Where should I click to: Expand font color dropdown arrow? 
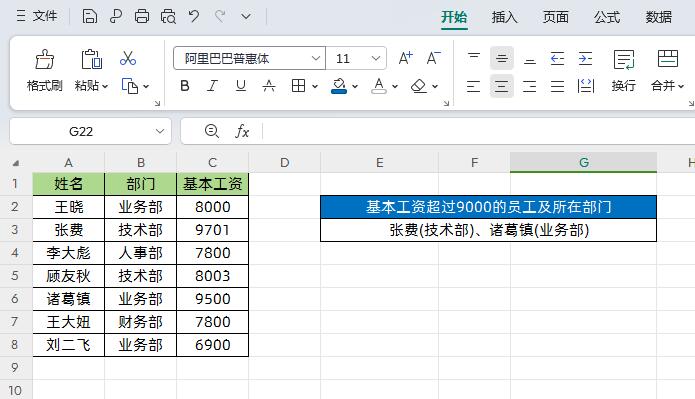pos(395,86)
